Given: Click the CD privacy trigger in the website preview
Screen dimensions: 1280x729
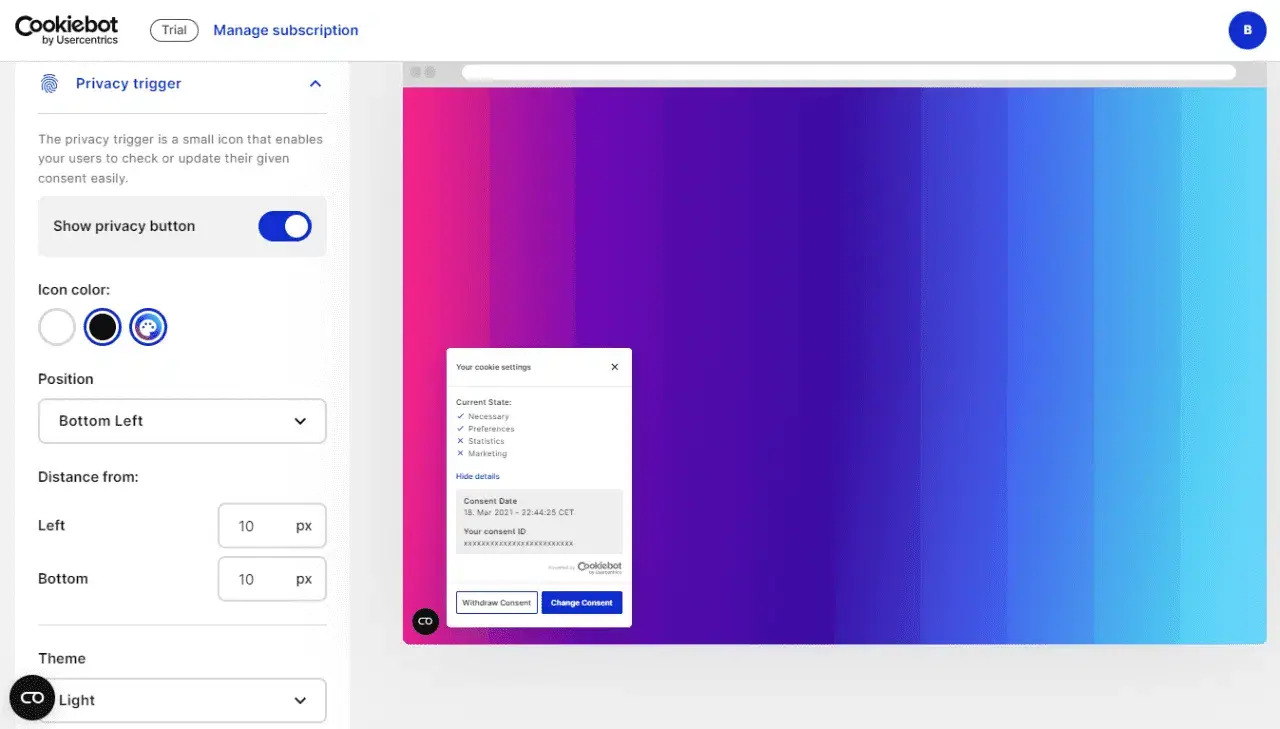Looking at the screenshot, I should [425, 621].
